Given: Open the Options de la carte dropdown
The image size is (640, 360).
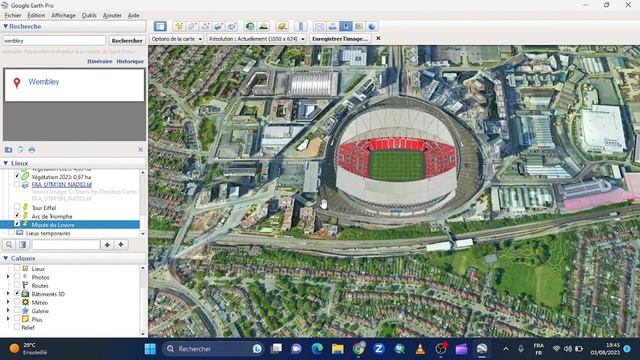Looking at the screenshot, I should coord(177,39).
